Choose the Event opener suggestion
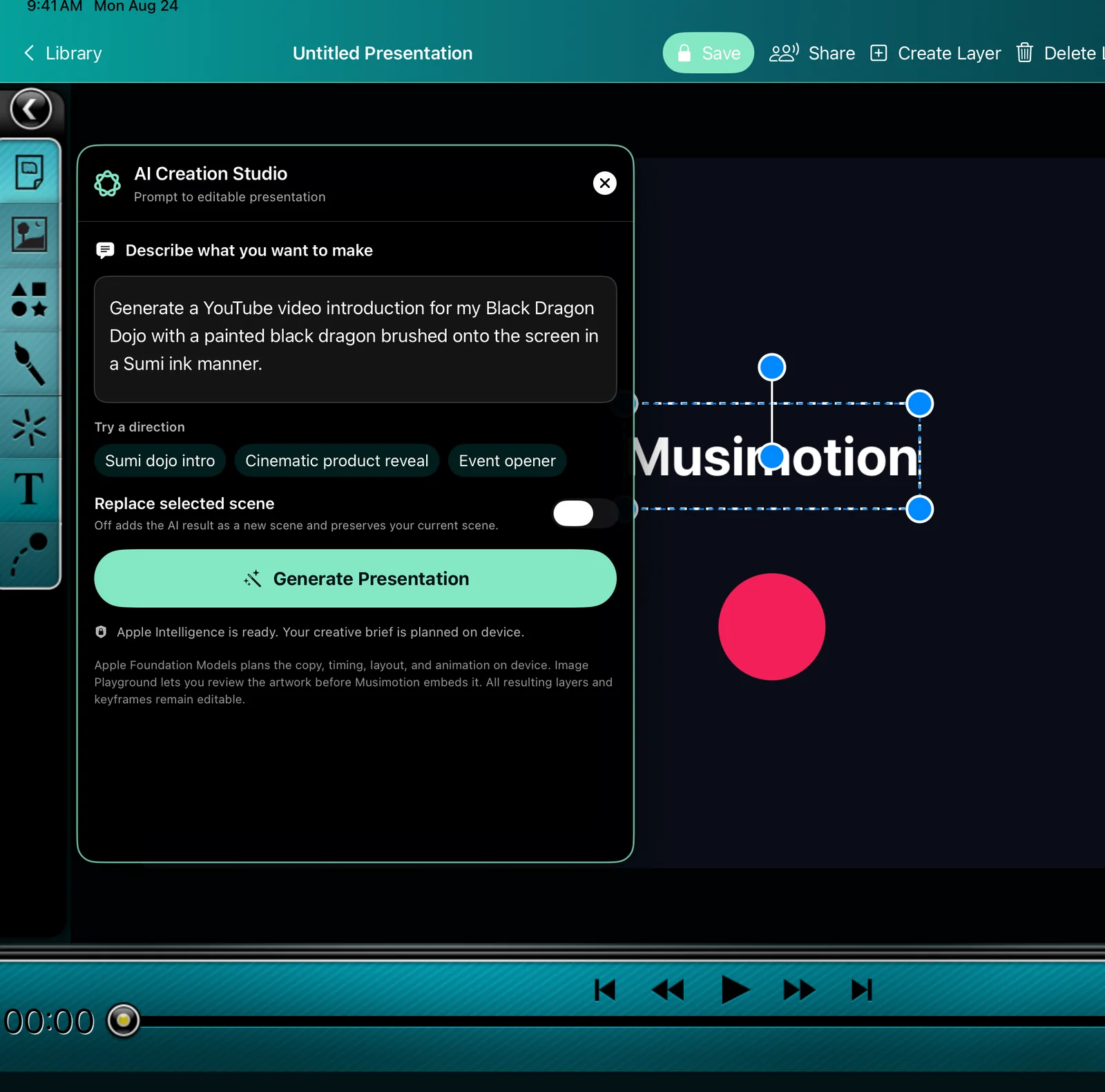The image size is (1105, 1092). pyautogui.click(x=508, y=461)
